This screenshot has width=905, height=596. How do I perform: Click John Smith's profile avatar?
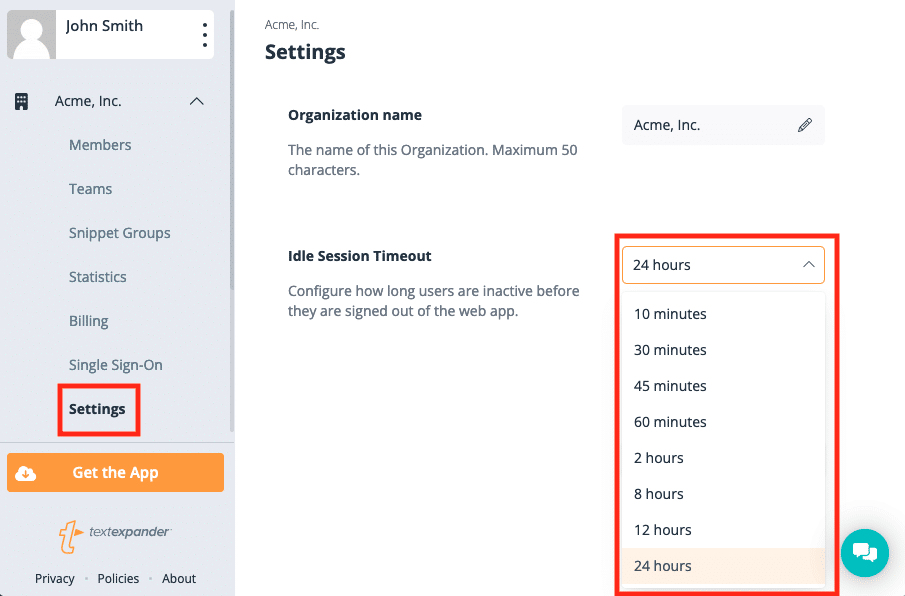[x=32, y=35]
